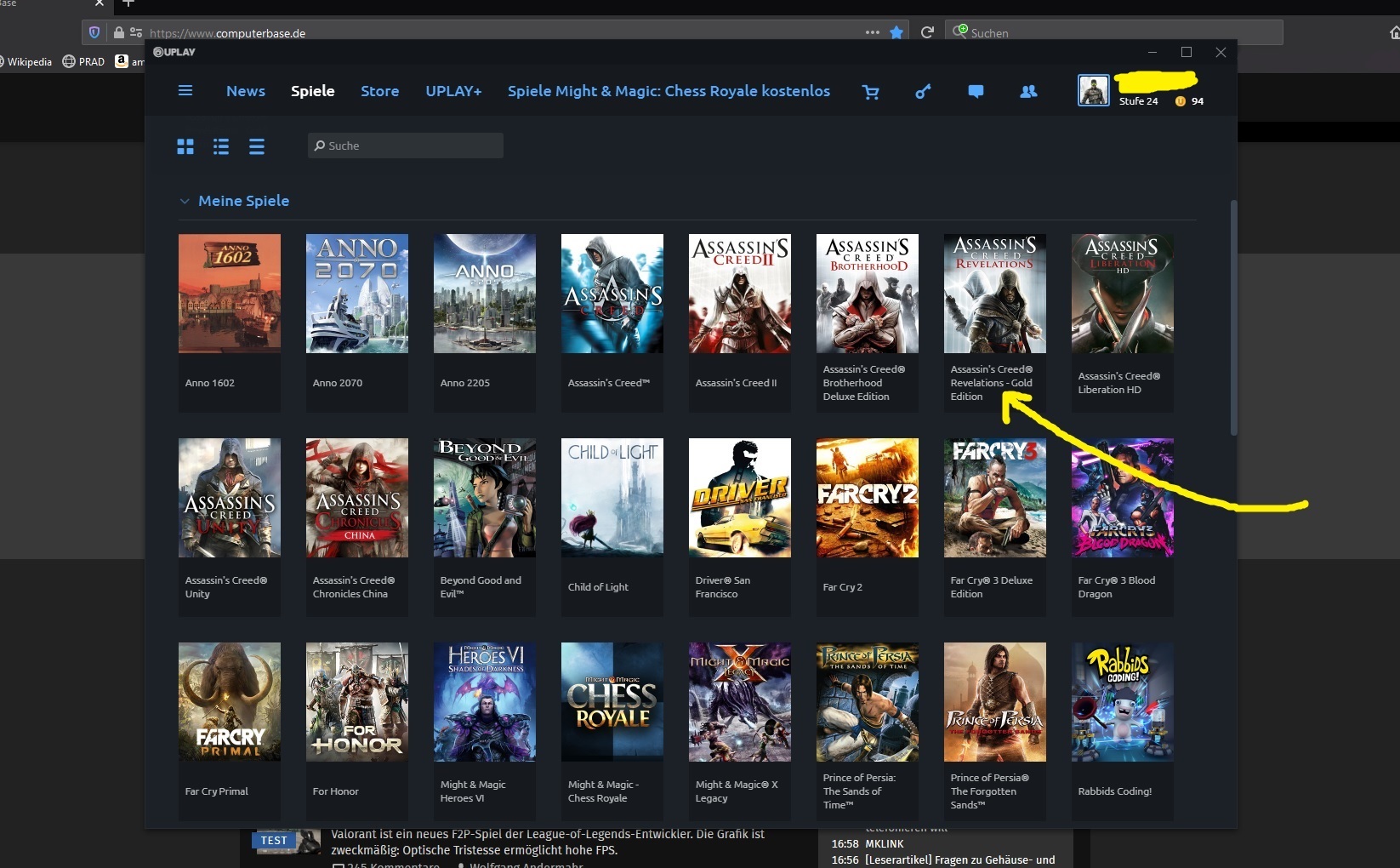This screenshot has height=868, width=1400.
Task: Select Far Cry 3 Deluxe Edition cover
Action: (995, 498)
